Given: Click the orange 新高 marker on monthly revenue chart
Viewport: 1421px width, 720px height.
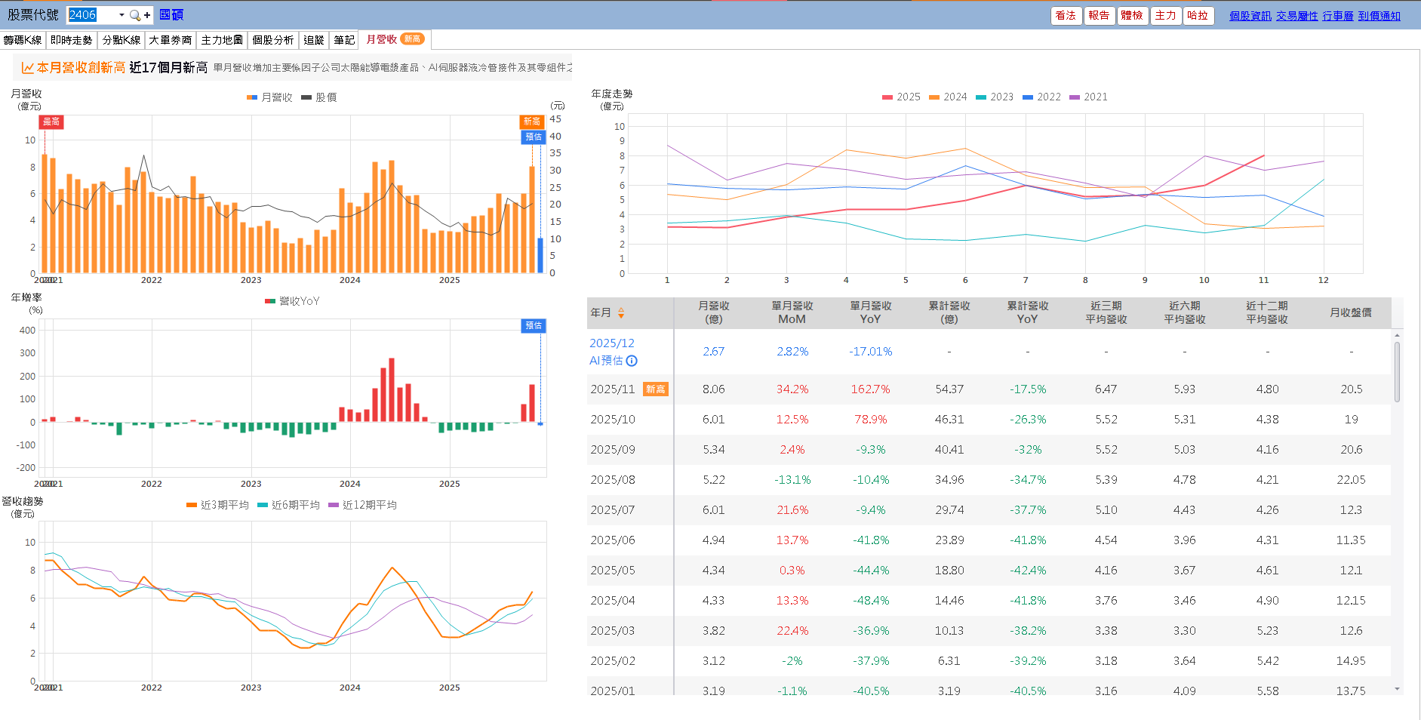Looking at the screenshot, I should [x=532, y=121].
